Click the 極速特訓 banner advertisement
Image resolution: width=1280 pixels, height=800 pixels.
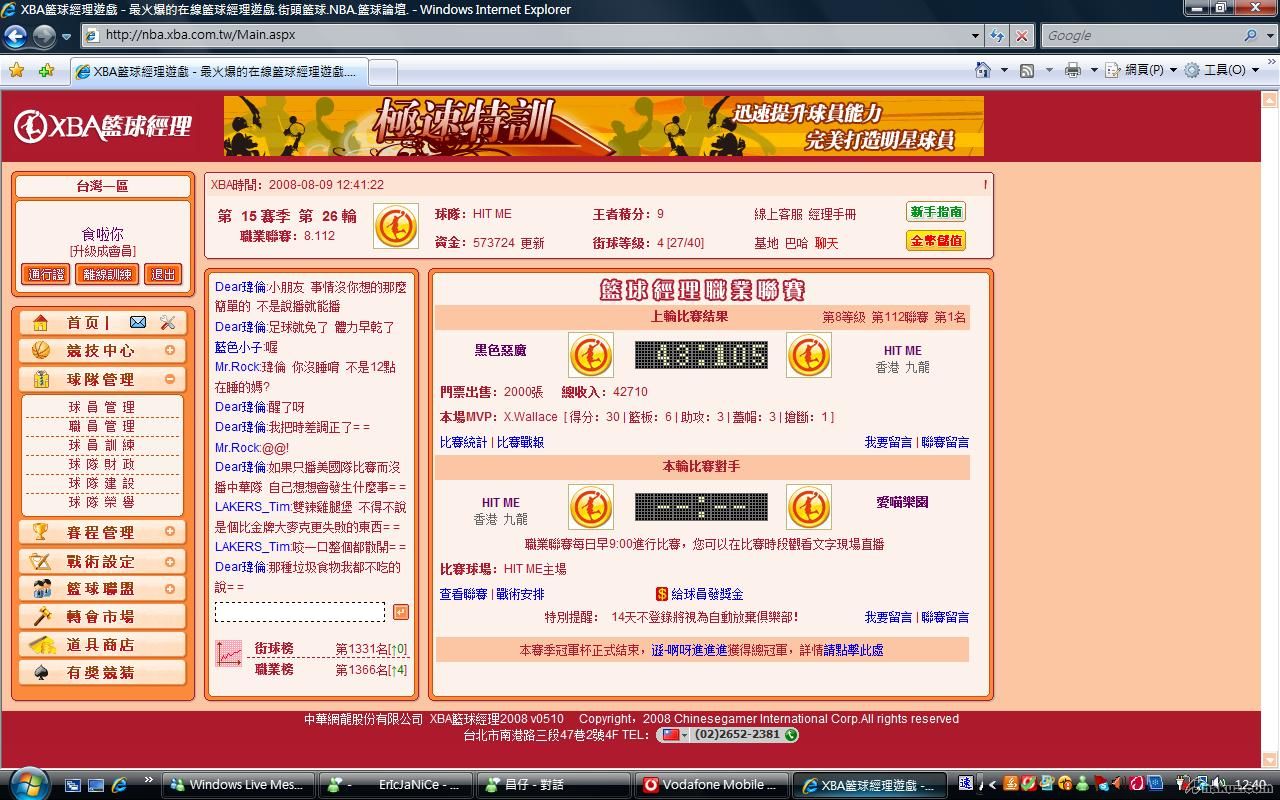point(604,126)
